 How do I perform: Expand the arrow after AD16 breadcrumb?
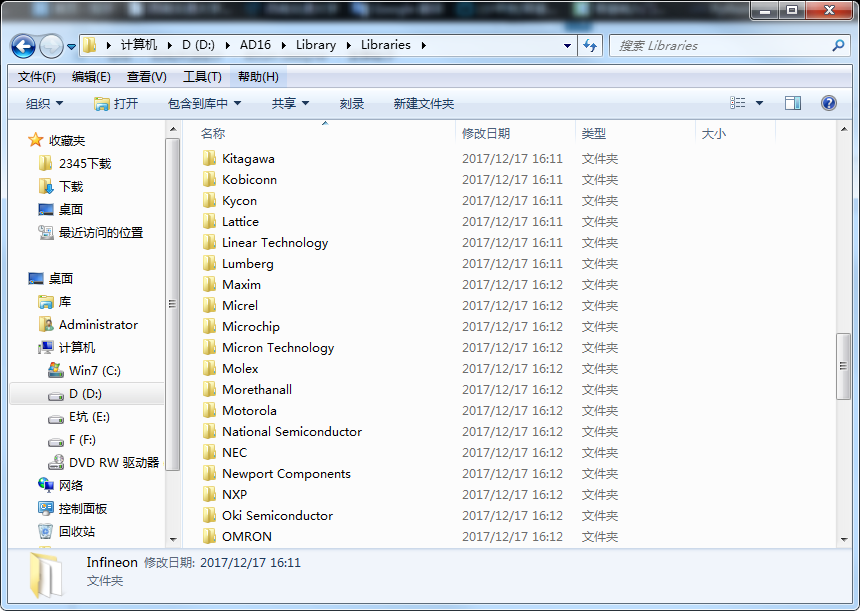[284, 46]
